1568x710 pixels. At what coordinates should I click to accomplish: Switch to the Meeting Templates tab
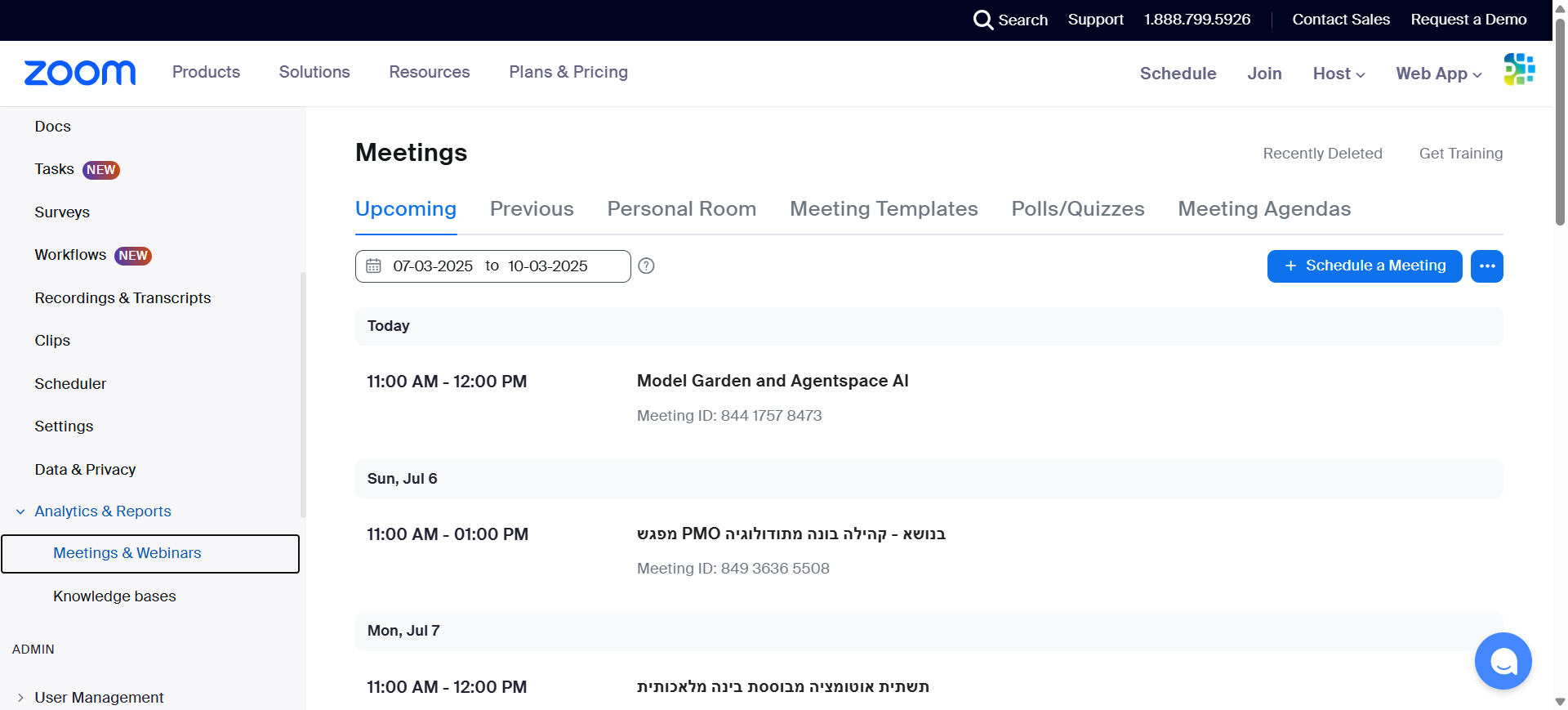click(x=884, y=209)
